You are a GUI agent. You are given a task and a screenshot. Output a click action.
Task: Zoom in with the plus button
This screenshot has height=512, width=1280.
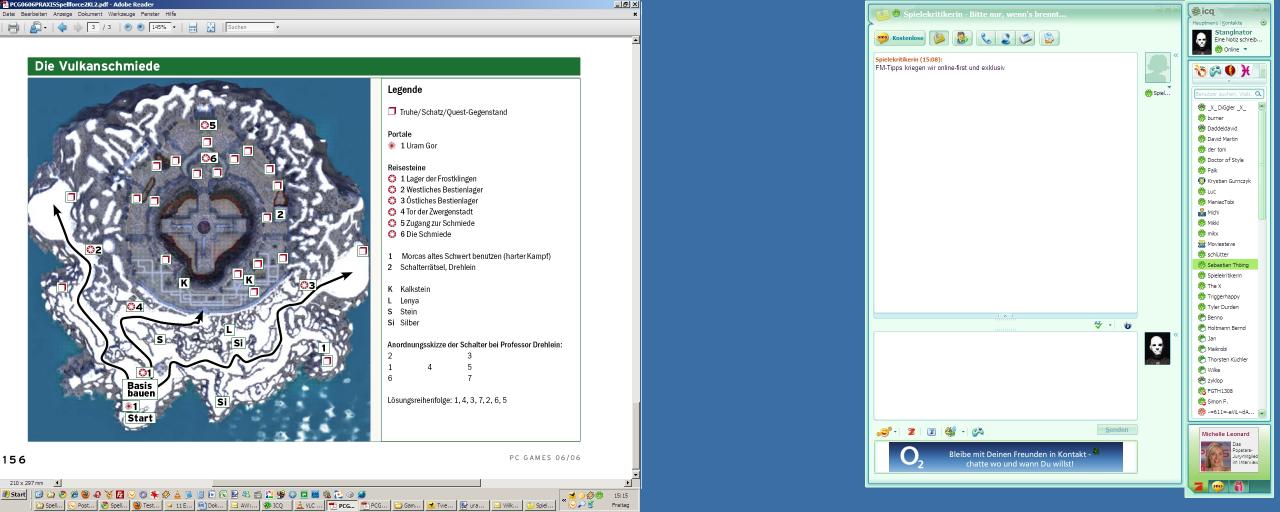point(140,27)
